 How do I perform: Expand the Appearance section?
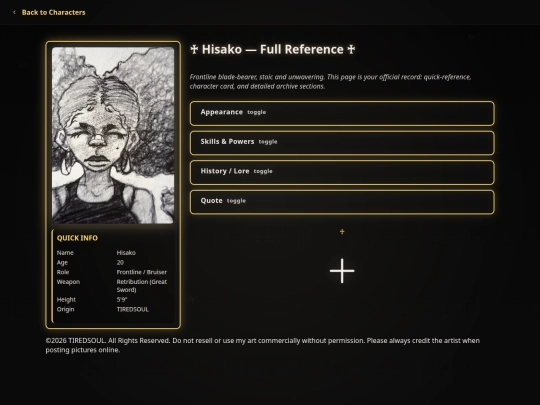(x=342, y=113)
